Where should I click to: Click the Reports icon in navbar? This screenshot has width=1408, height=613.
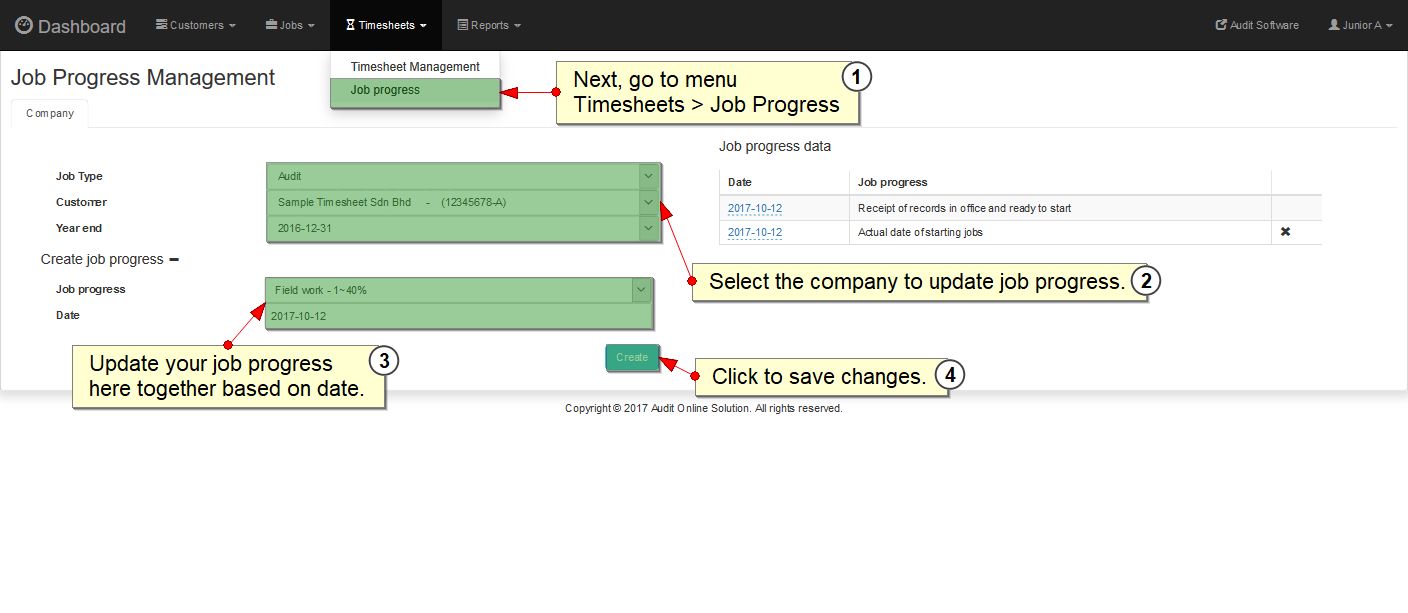(x=463, y=25)
